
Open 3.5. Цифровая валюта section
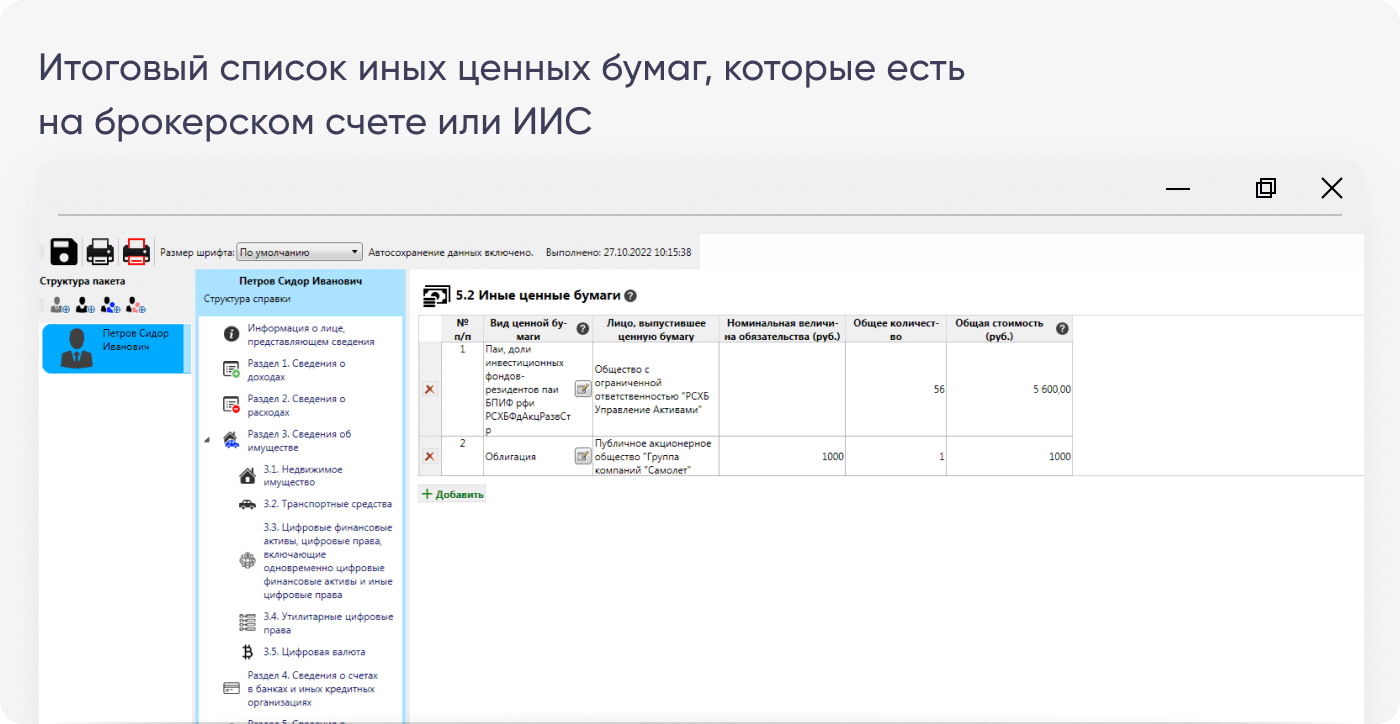(314, 652)
